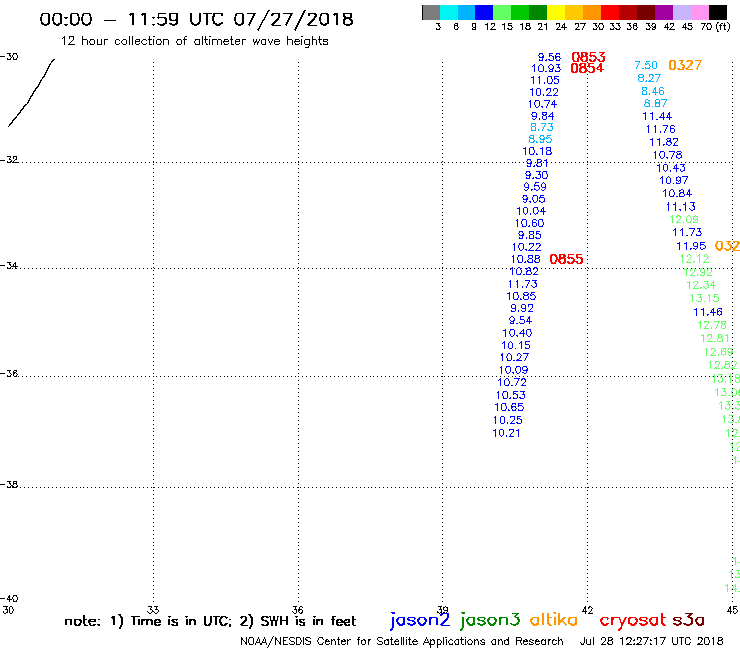
Task: Click wave height value 10.97
Action: tap(673, 180)
